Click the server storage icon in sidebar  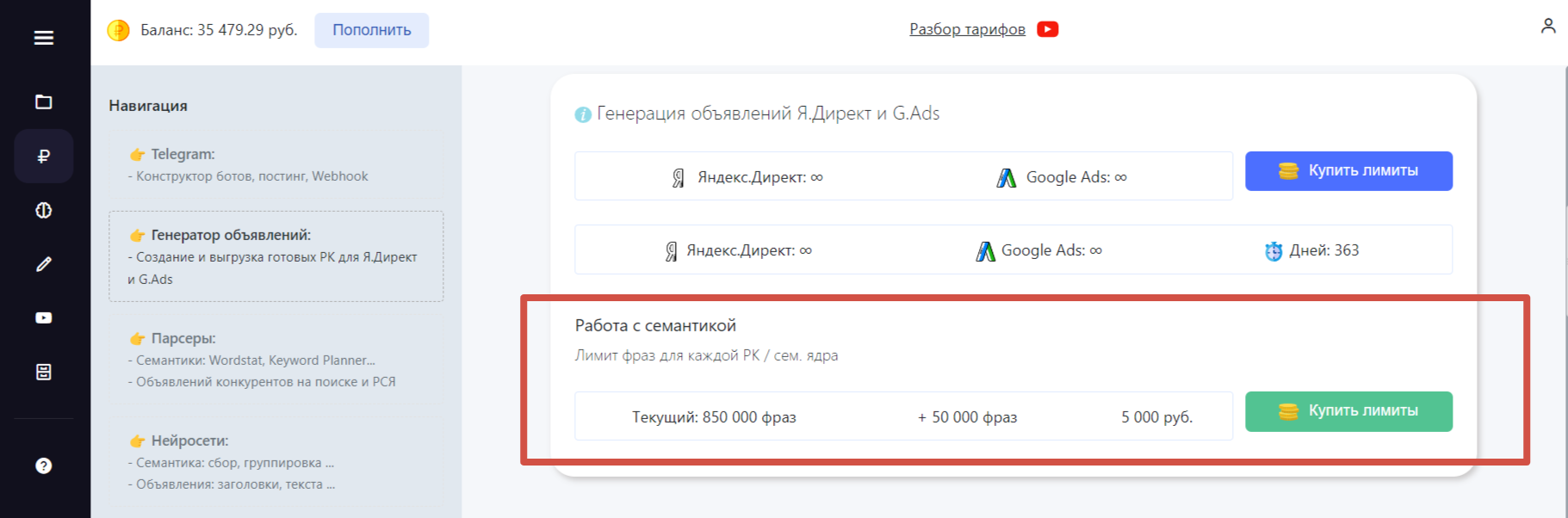point(44,372)
